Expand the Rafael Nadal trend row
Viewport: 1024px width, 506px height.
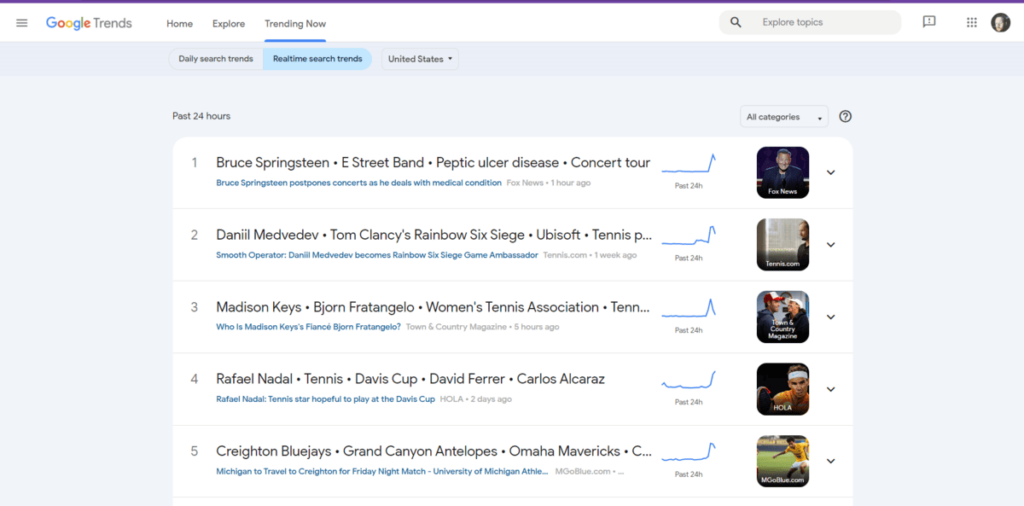(x=831, y=389)
